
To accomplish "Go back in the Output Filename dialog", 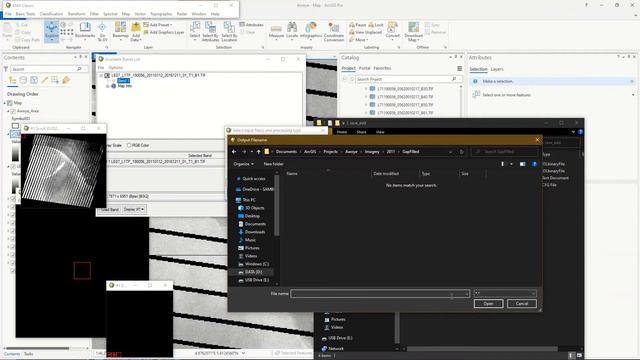I will pos(234,152).
